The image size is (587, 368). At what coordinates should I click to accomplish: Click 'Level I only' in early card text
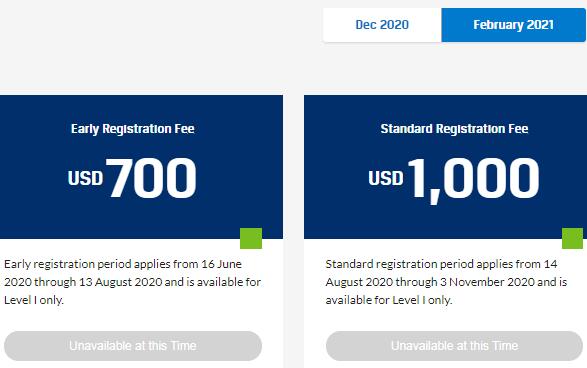click(34, 300)
